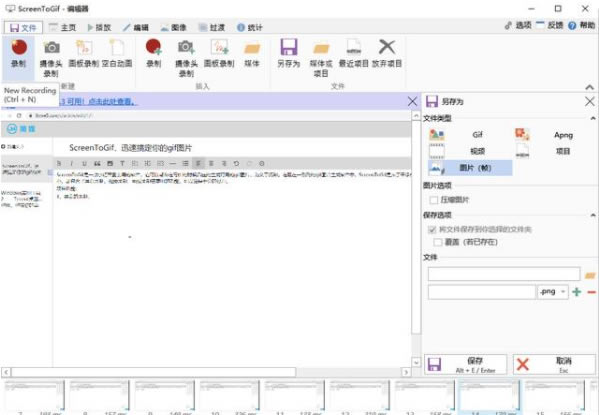Collapse the 文件类型 section
The image size is (599, 415).
[x=593, y=118]
